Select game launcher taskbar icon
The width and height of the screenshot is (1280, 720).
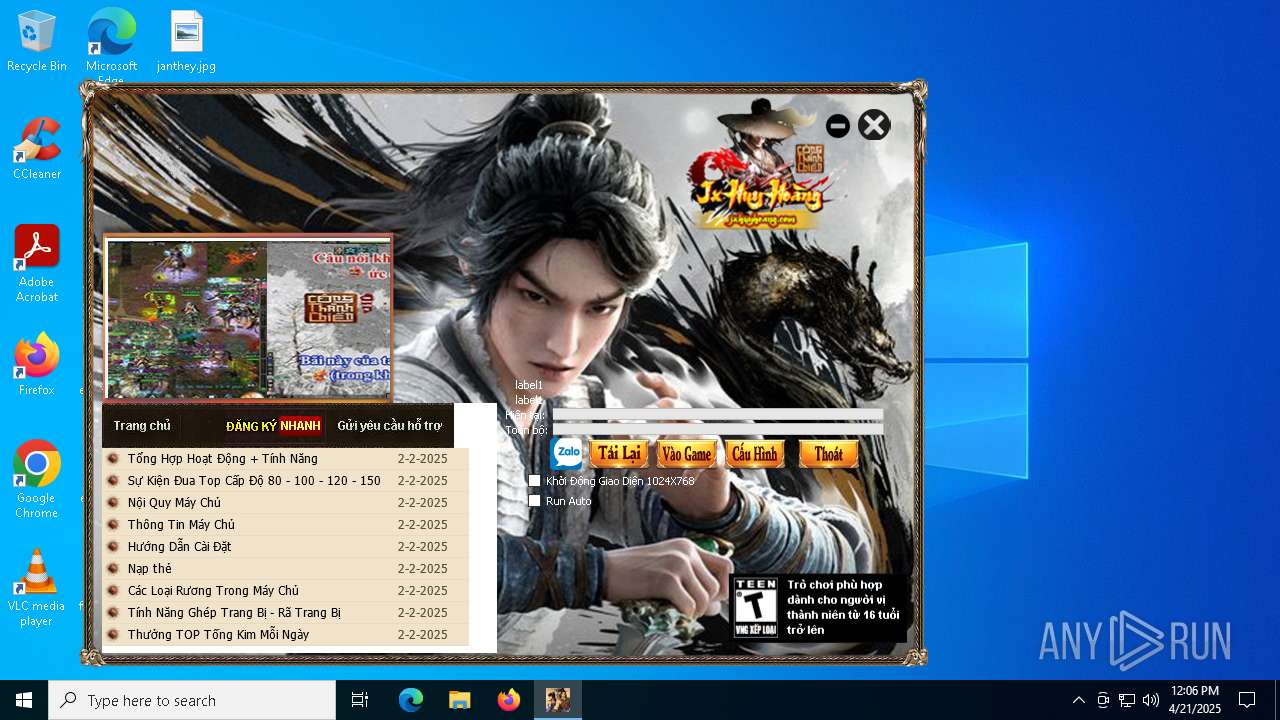[558, 700]
